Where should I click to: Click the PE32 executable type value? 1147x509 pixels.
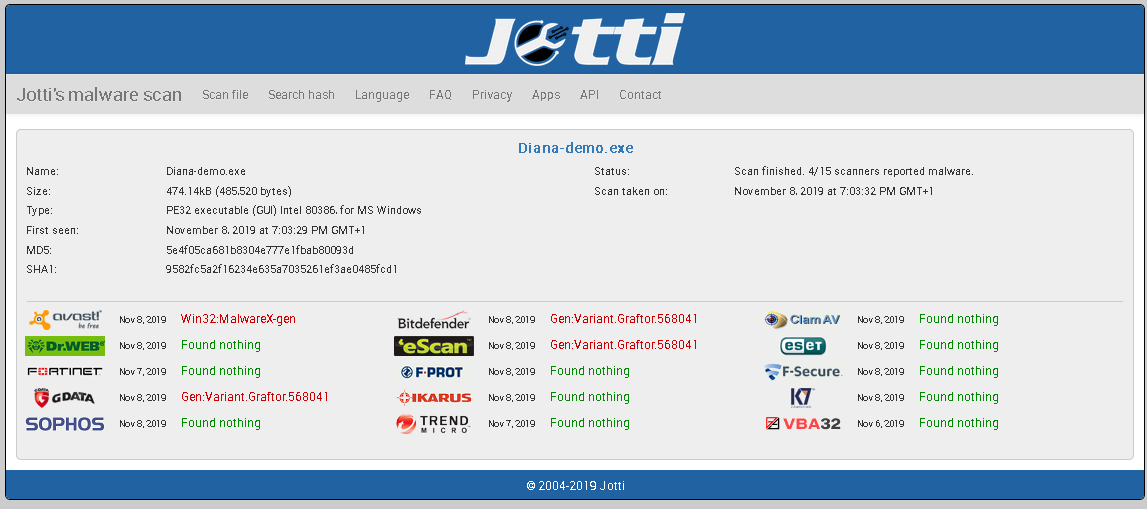[x=294, y=211]
